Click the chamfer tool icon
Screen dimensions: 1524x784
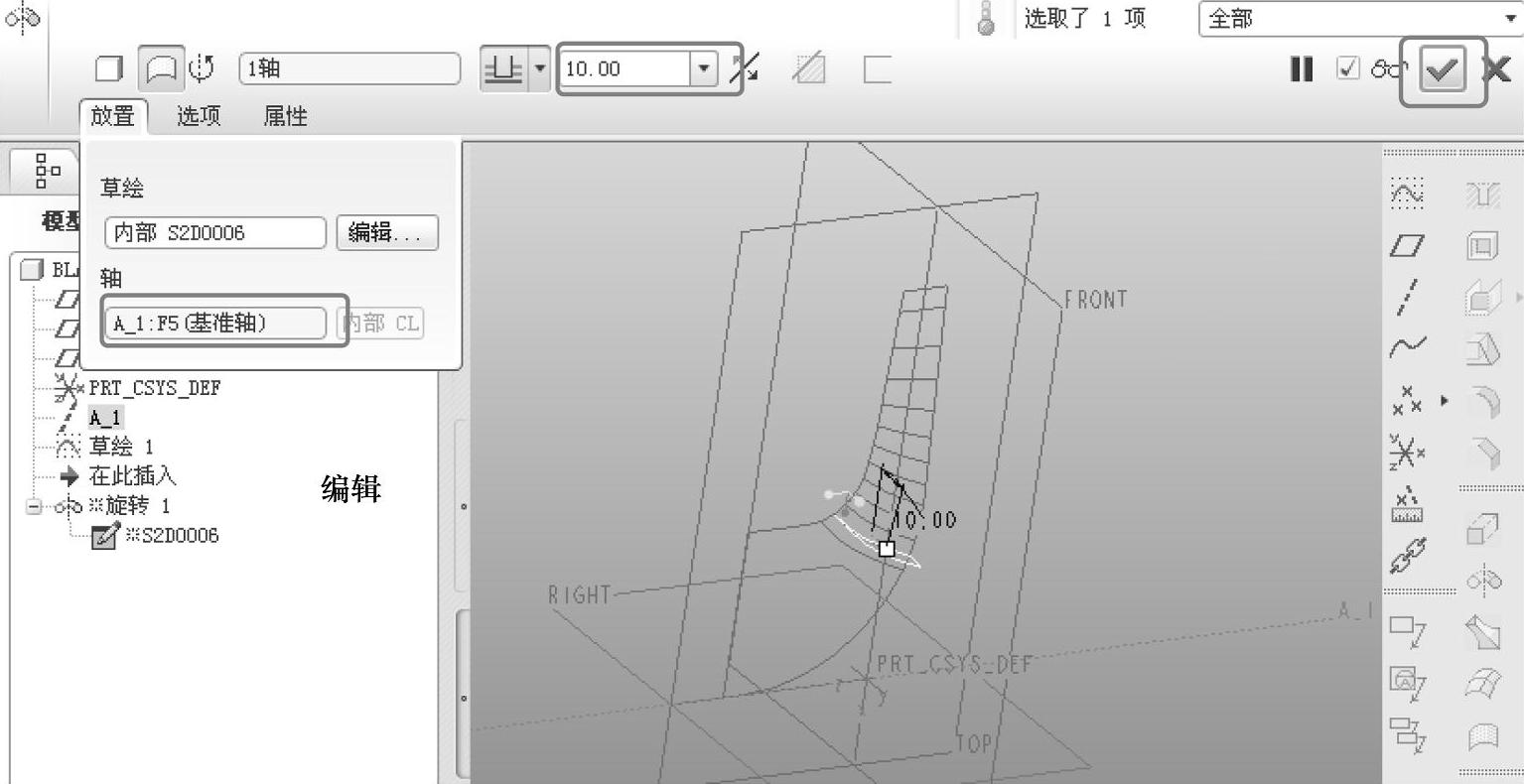click(1483, 454)
